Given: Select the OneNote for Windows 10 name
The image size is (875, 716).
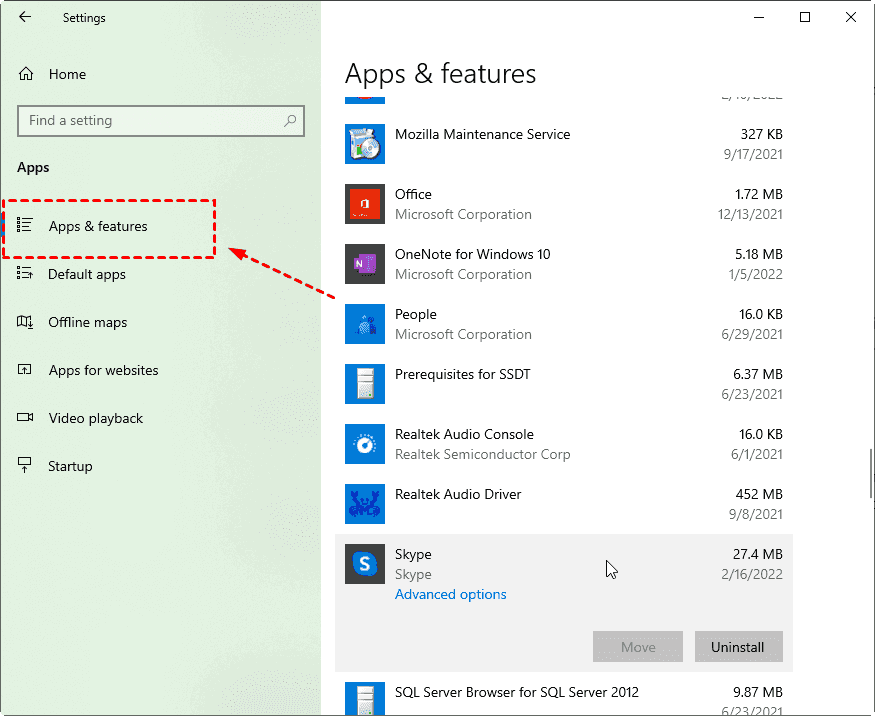Looking at the screenshot, I should [x=473, y=254].
